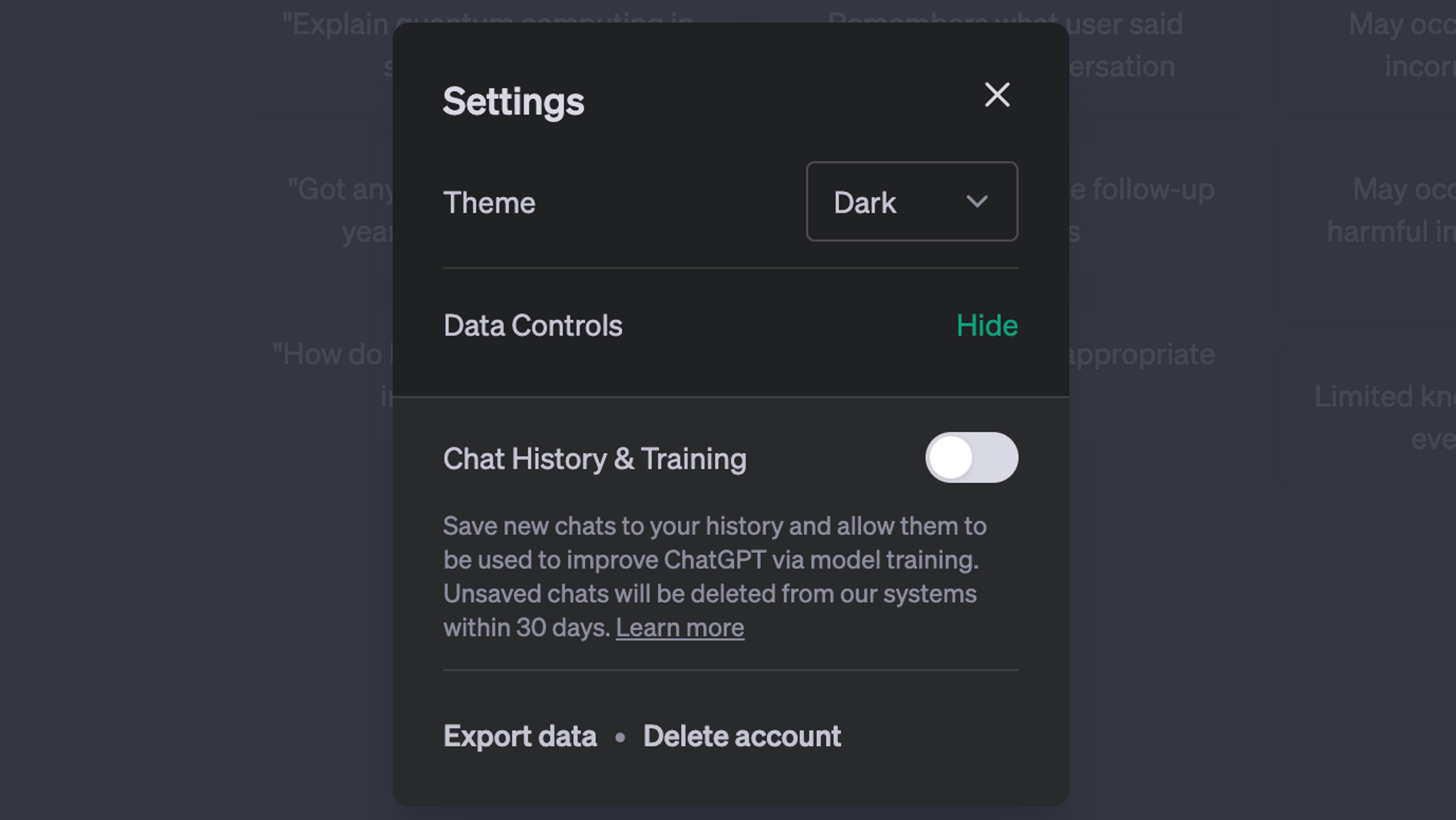
Task: Disable Chat History & Training toggle
Action: (971, 458)
